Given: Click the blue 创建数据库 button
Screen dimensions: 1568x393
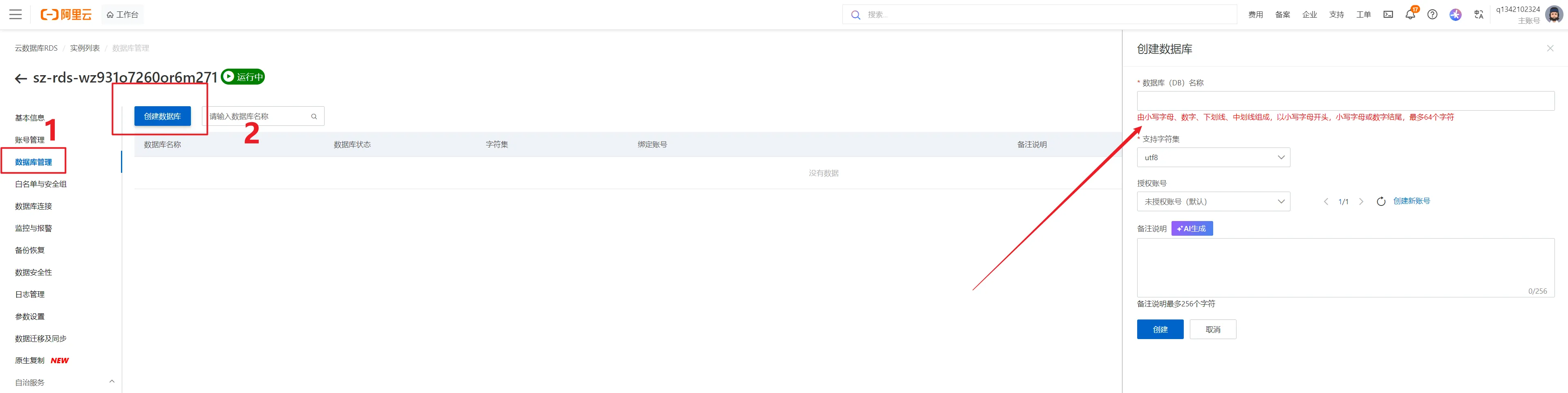Looking at the screenshot, I should [163, 116].
